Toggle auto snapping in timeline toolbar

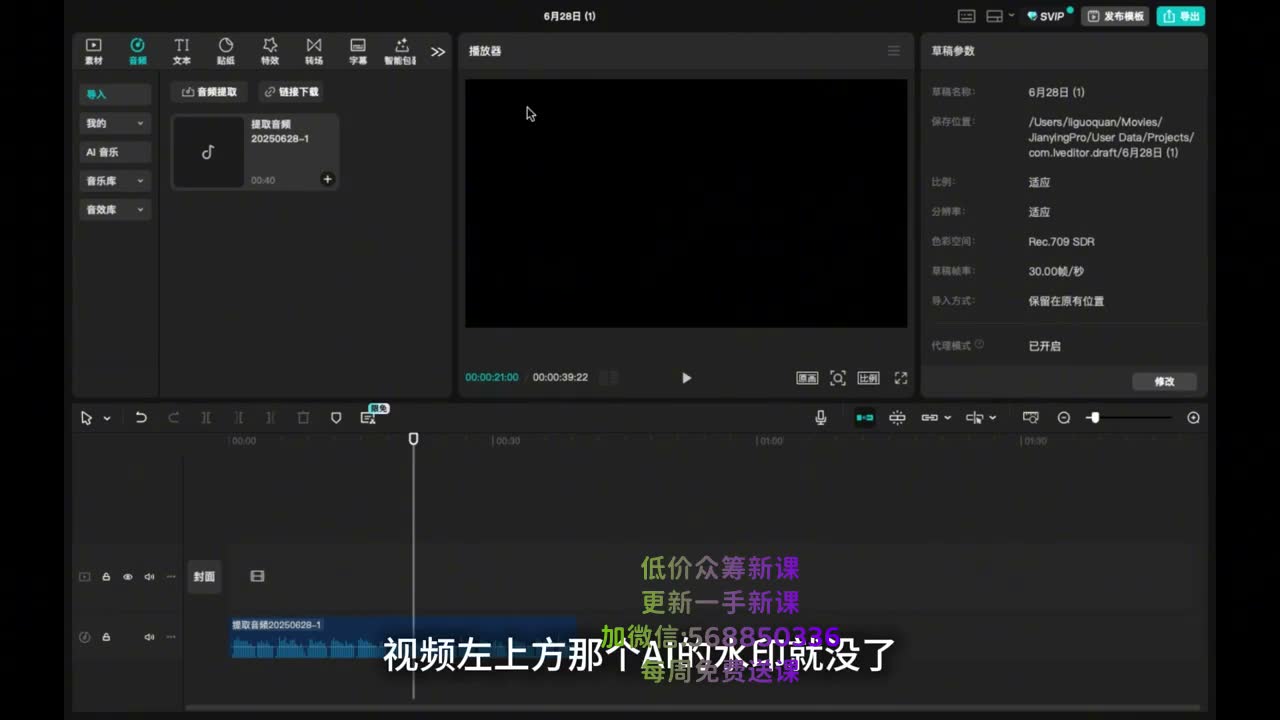897,418
